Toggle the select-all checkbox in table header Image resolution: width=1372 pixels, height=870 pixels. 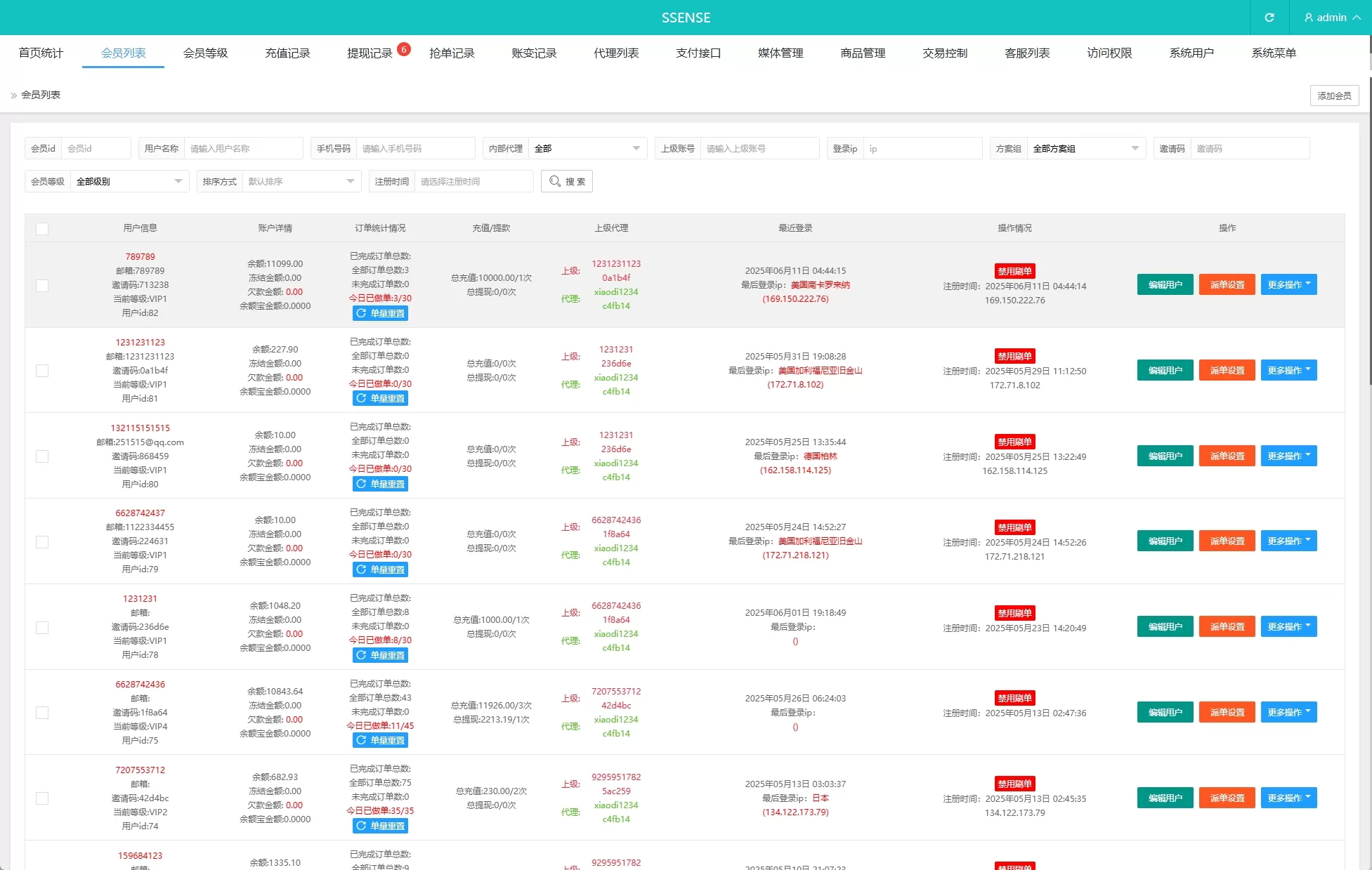(42, 229)
